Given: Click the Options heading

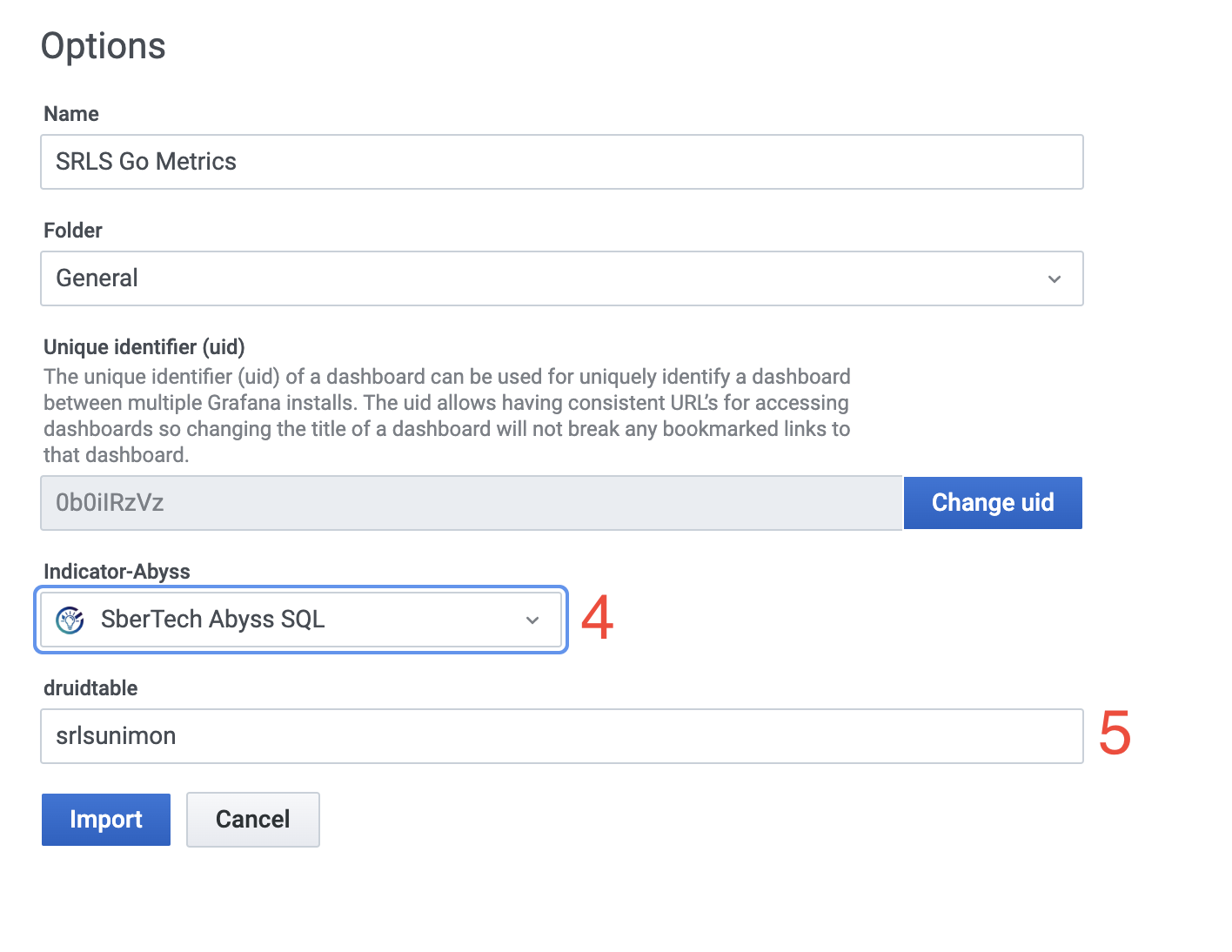Looking at the screenshot, I should coord(104,46).
